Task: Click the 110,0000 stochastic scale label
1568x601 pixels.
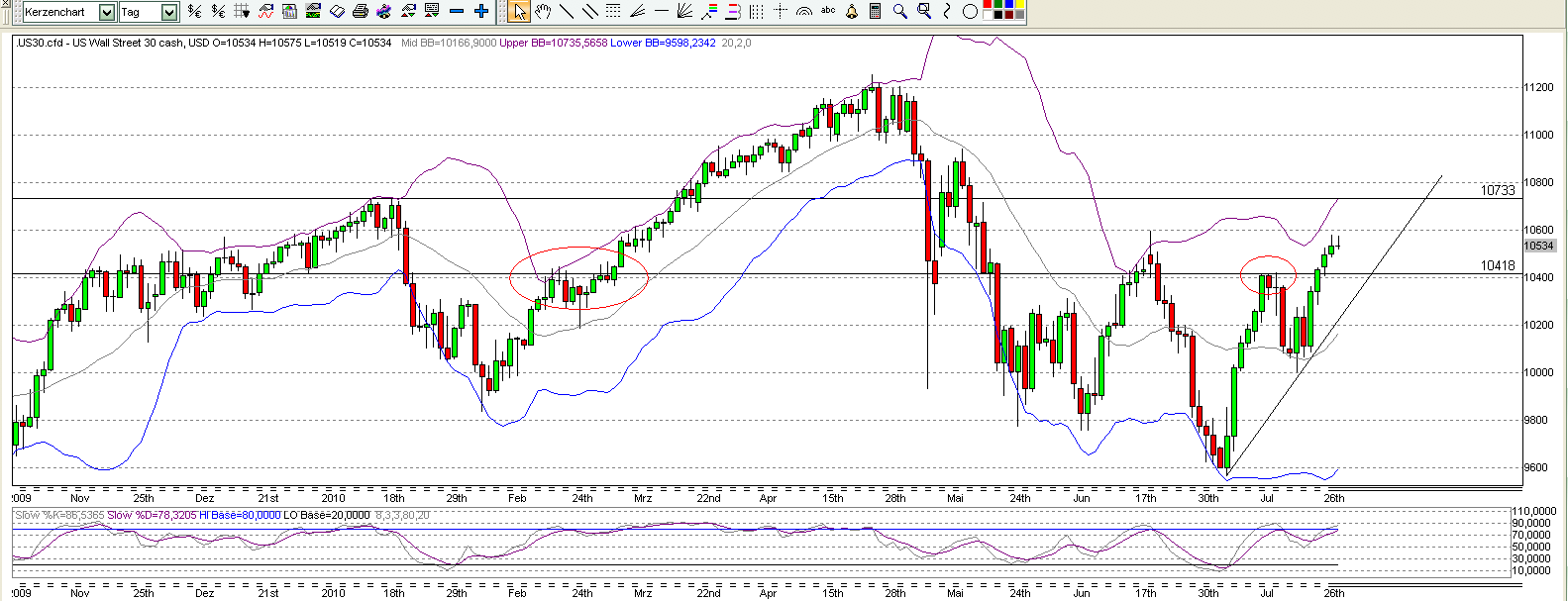Action: coord(1532,511)
